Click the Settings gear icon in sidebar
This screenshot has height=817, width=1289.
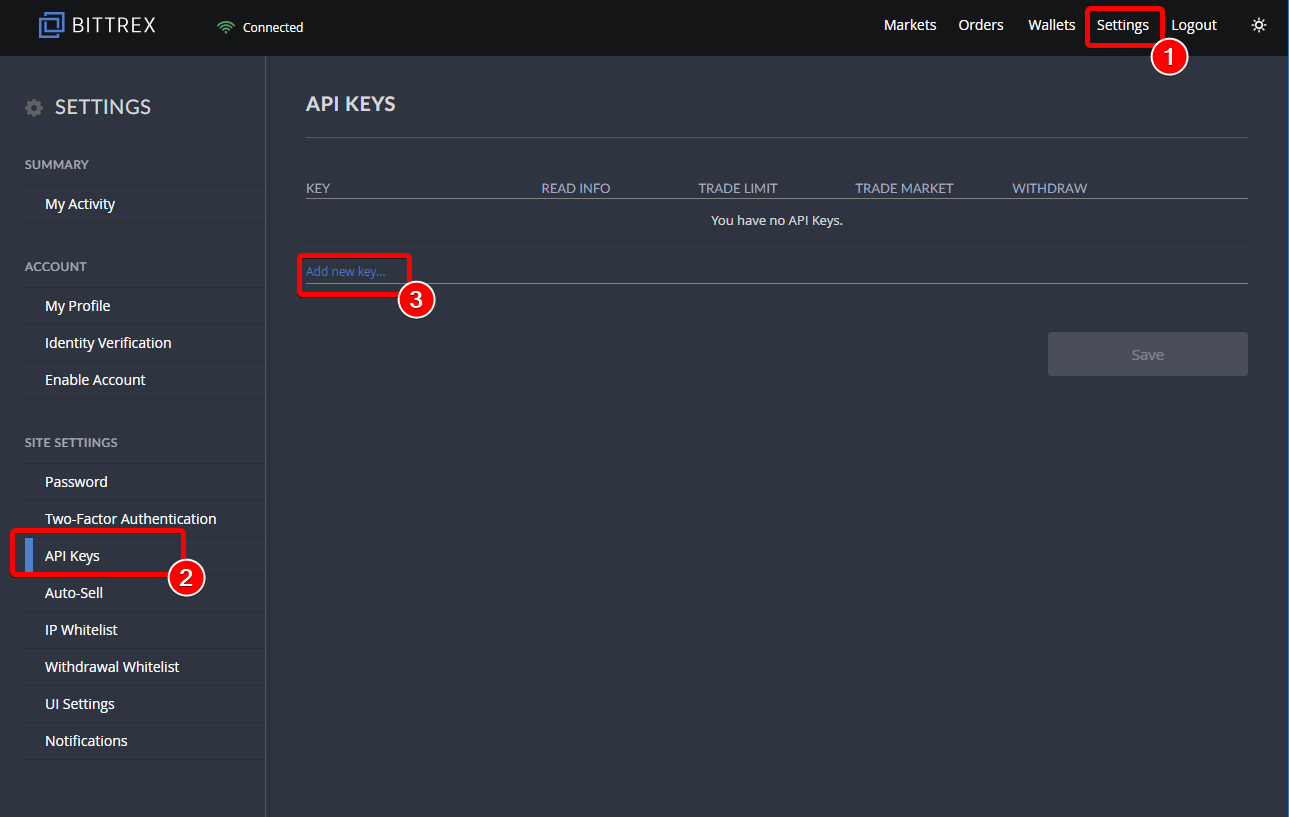click(34, 108)
